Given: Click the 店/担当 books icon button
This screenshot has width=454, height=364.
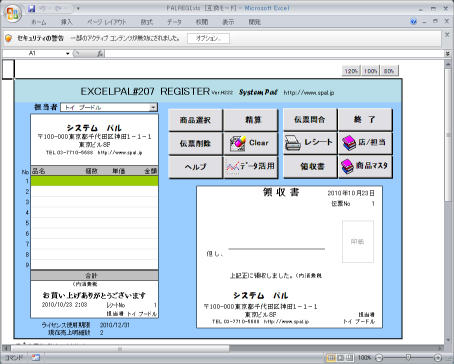Looking at the screenshot, I should (x=365, y=143).
